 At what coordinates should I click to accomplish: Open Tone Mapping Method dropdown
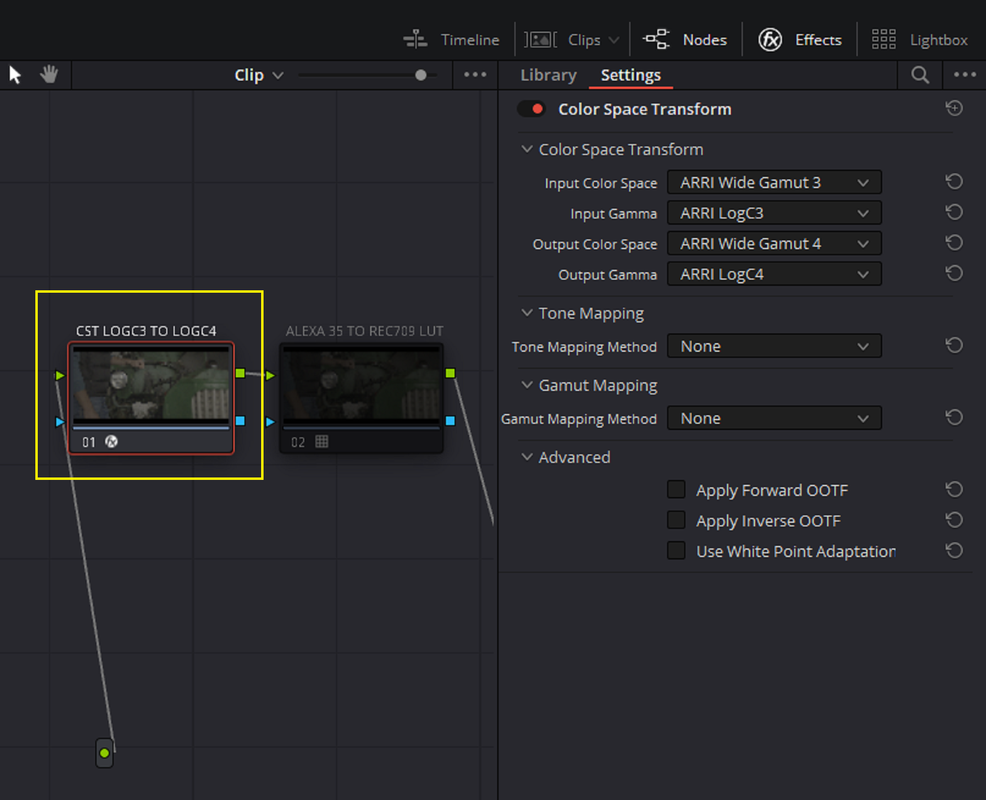pyautogui.click(x=774, y=346)
